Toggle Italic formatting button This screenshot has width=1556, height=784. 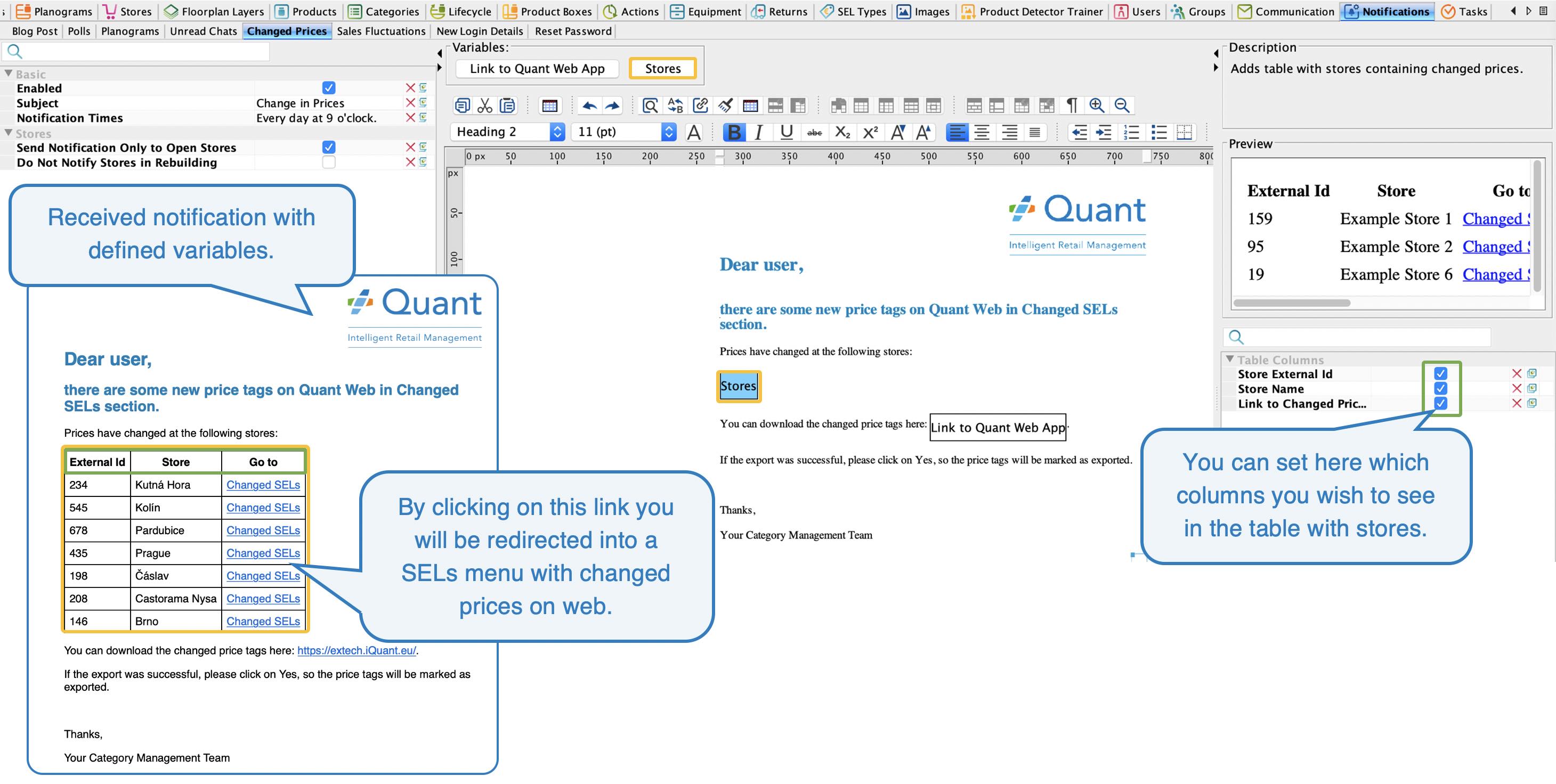(759, 132)
